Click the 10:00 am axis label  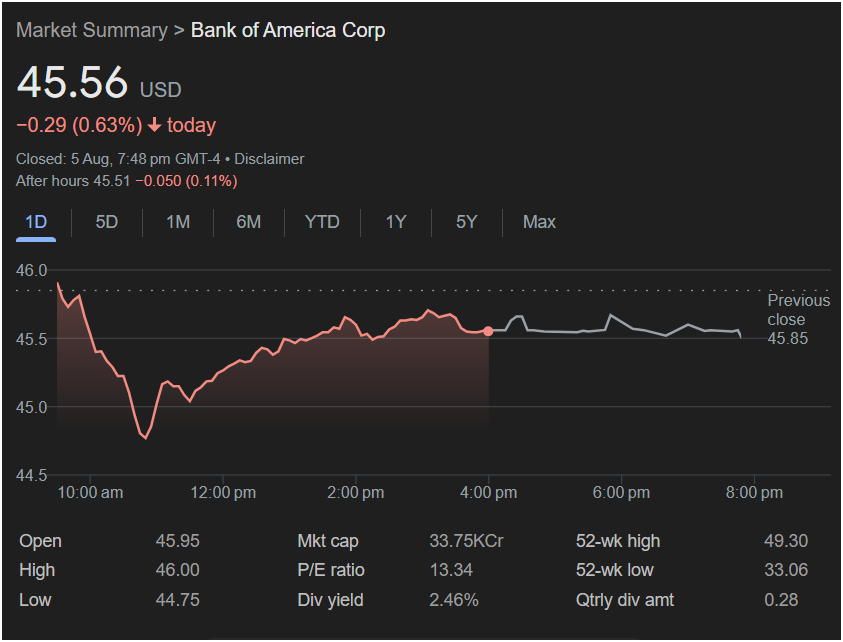point(90,493)
